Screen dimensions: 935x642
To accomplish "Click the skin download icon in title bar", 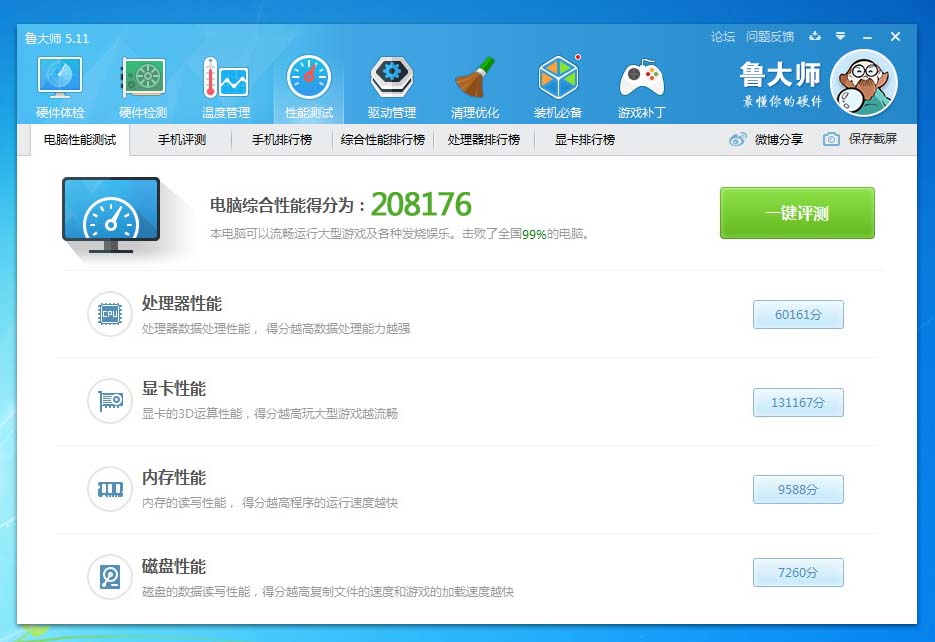I will click(815, 36).
